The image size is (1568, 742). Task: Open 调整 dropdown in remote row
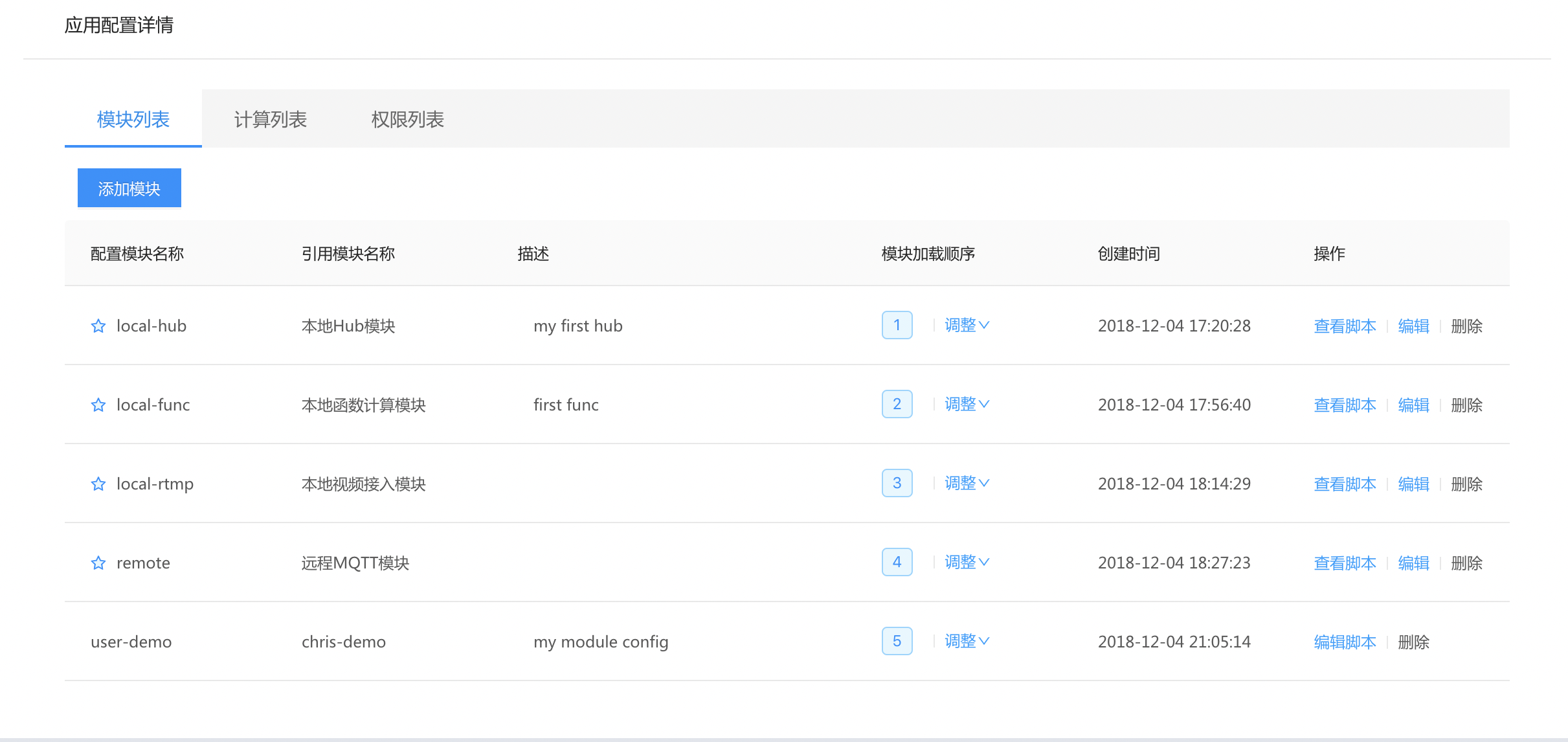tap(967, 562)
